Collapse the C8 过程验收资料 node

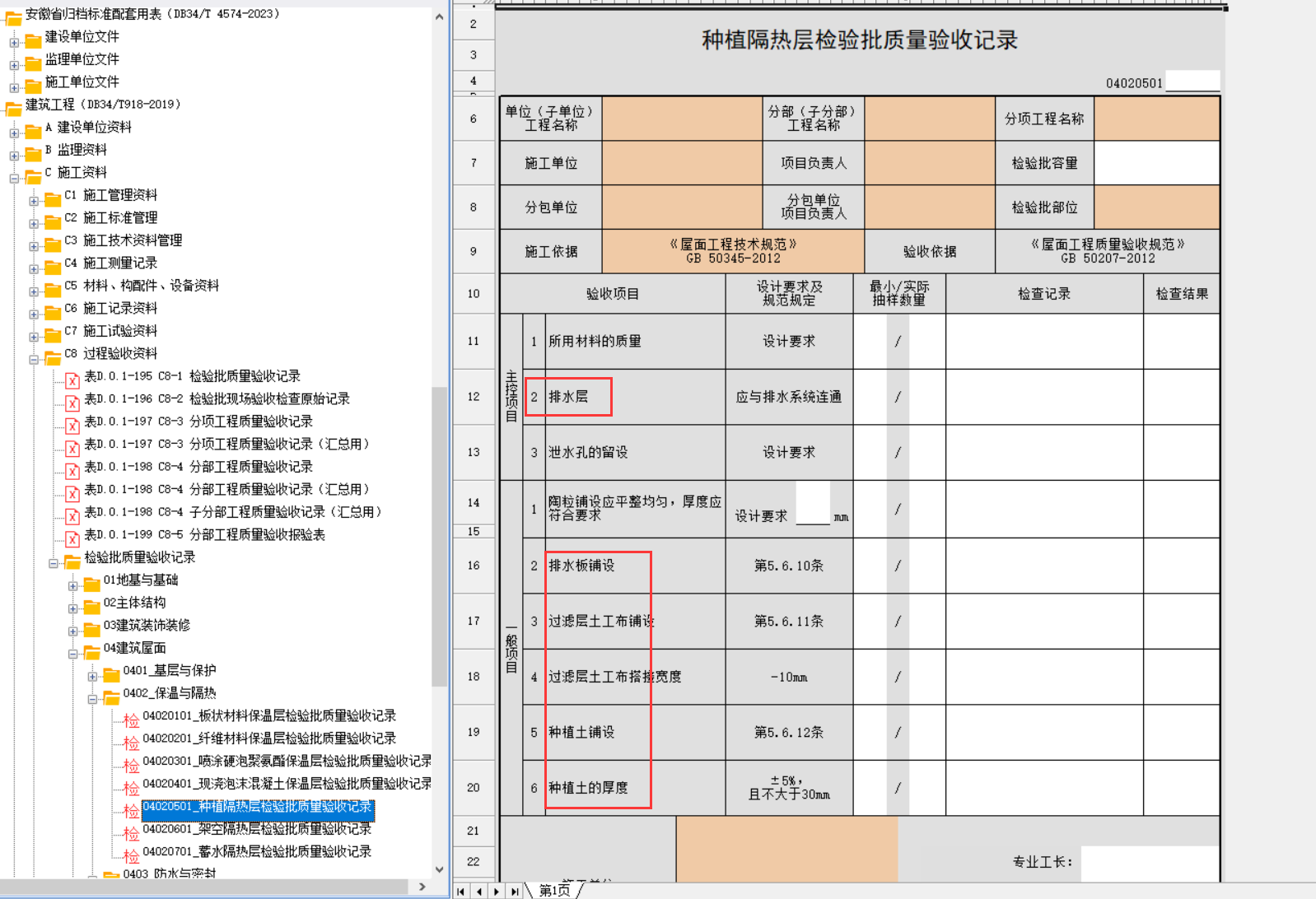34,360
